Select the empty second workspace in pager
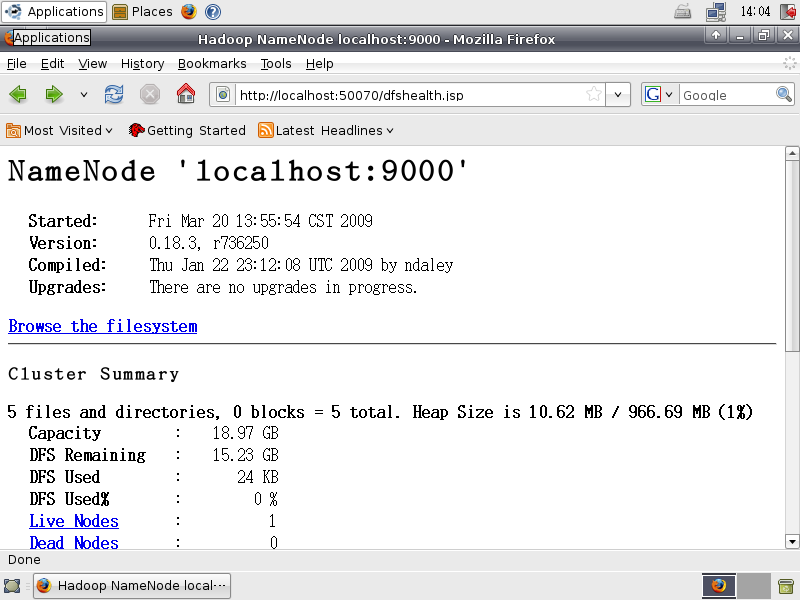Image resolution: width=800 pixels, height=600 pixels. [754, 585]
